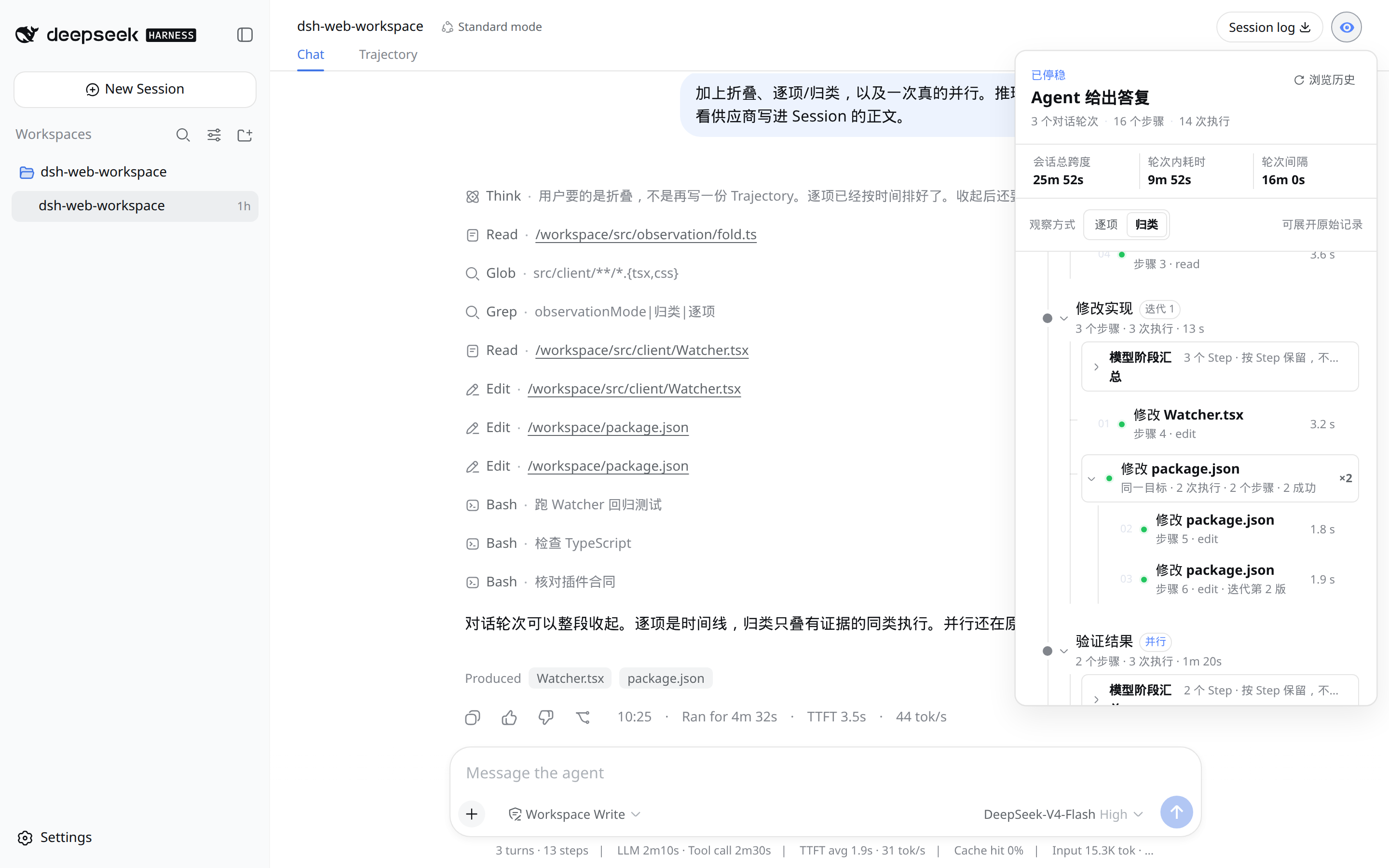The width and height of the screenshot is (1389, 868).
Task: Click the Read fold.ts file icon
Action: coord(472,235)
